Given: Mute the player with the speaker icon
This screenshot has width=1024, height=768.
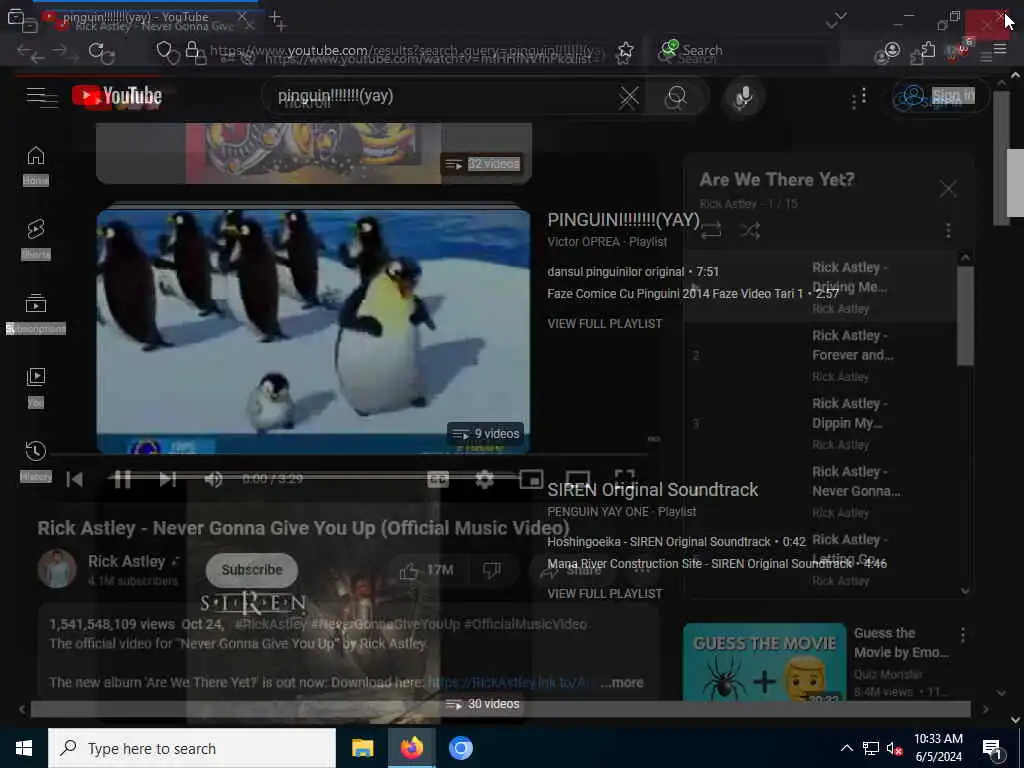Looking at the screenshot, I should point(213,479).
